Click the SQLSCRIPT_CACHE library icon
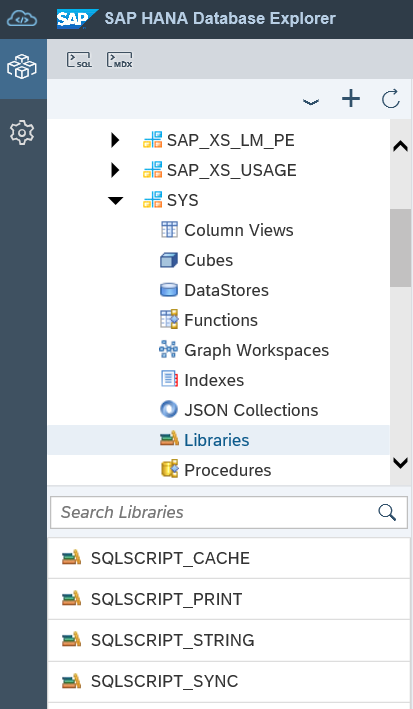 (71, 558)
